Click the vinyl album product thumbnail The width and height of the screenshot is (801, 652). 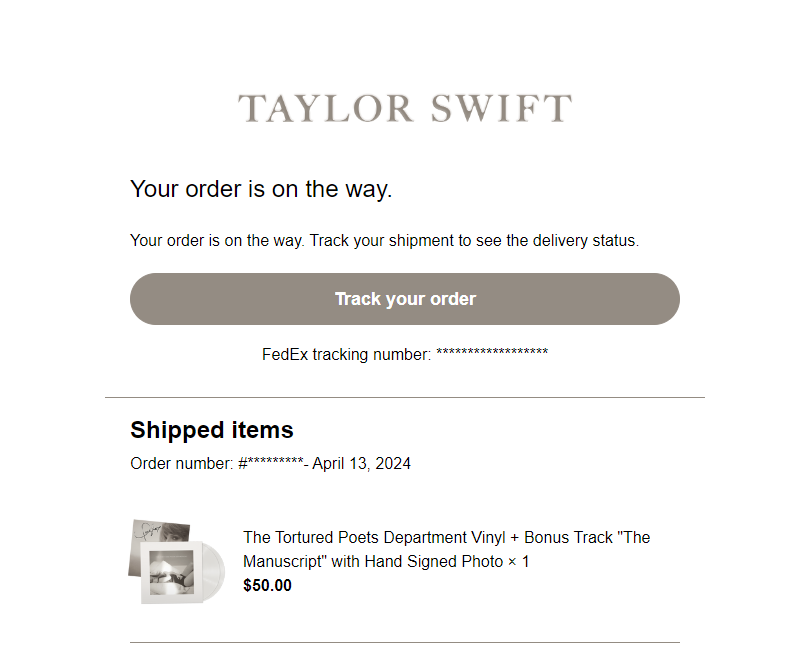click(177, 561)
